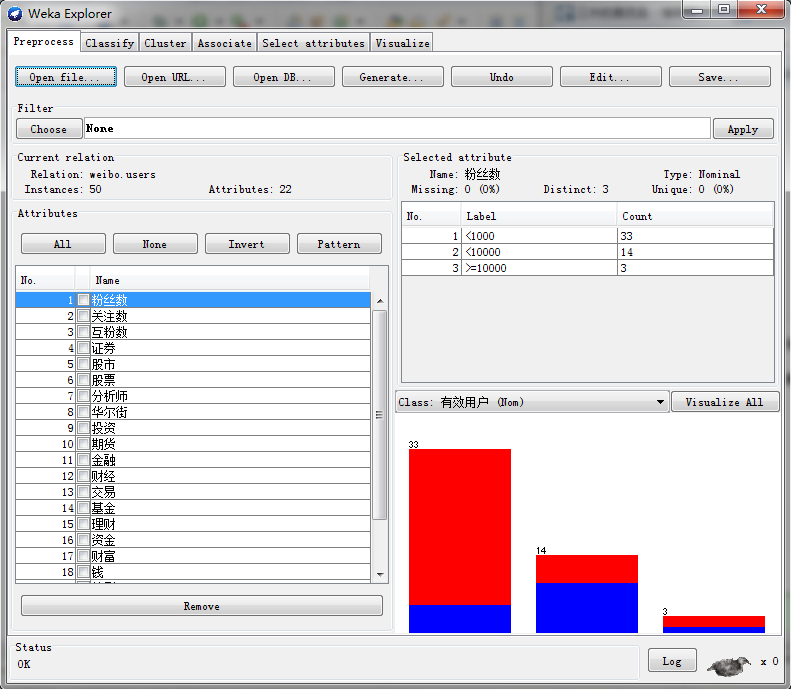Remove selected attributes button
The image size is (791, 689).
point(202,606)
